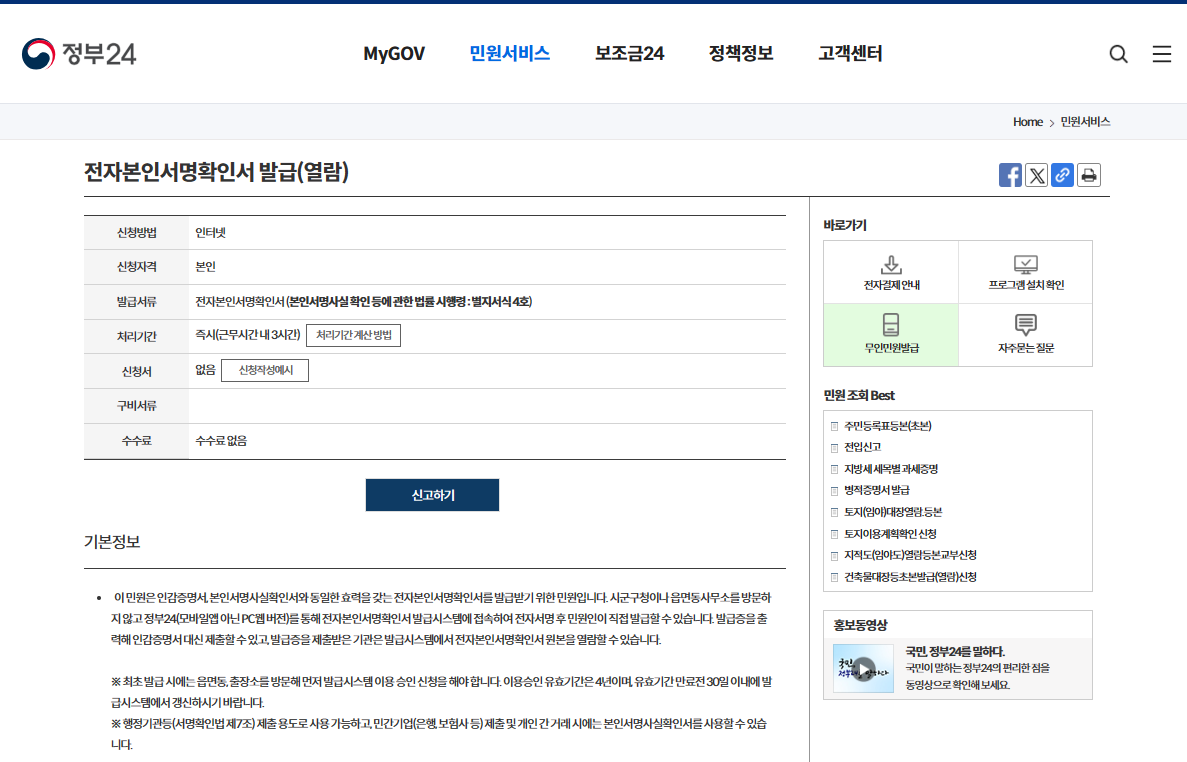Image resolution: width=1187 pixels, height=762 pixels.
Task: Open the hamburger menu
Action: click(1161, 54)
